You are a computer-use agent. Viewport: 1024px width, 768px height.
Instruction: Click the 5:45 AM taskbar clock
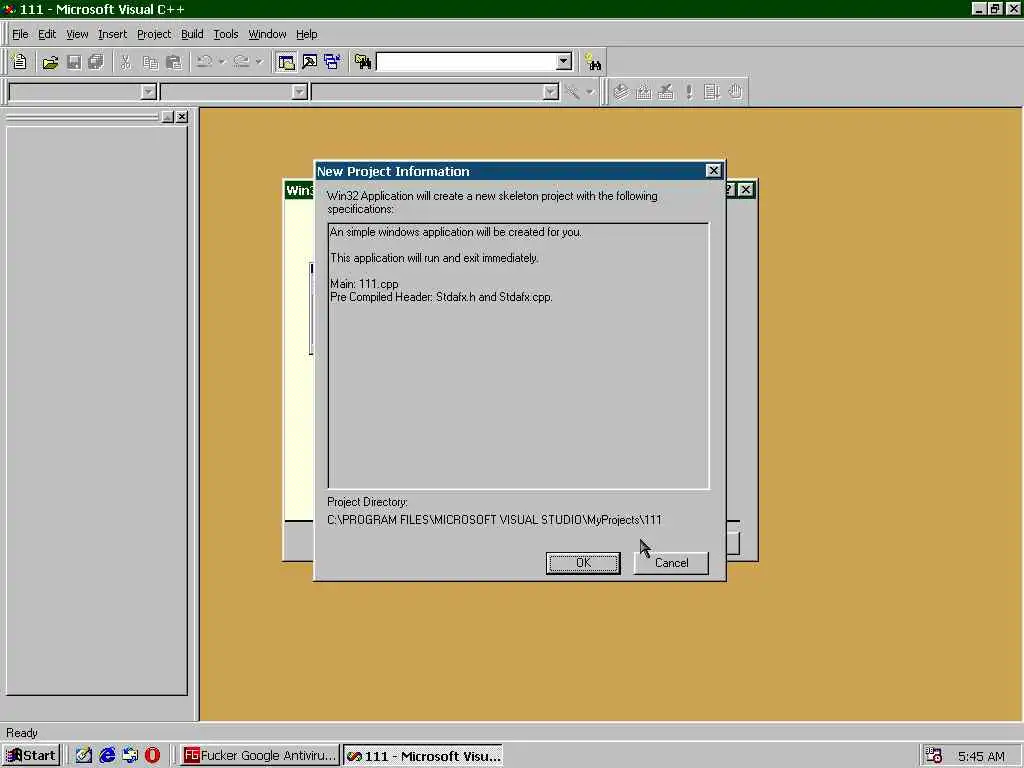click(x=981, y=756)
